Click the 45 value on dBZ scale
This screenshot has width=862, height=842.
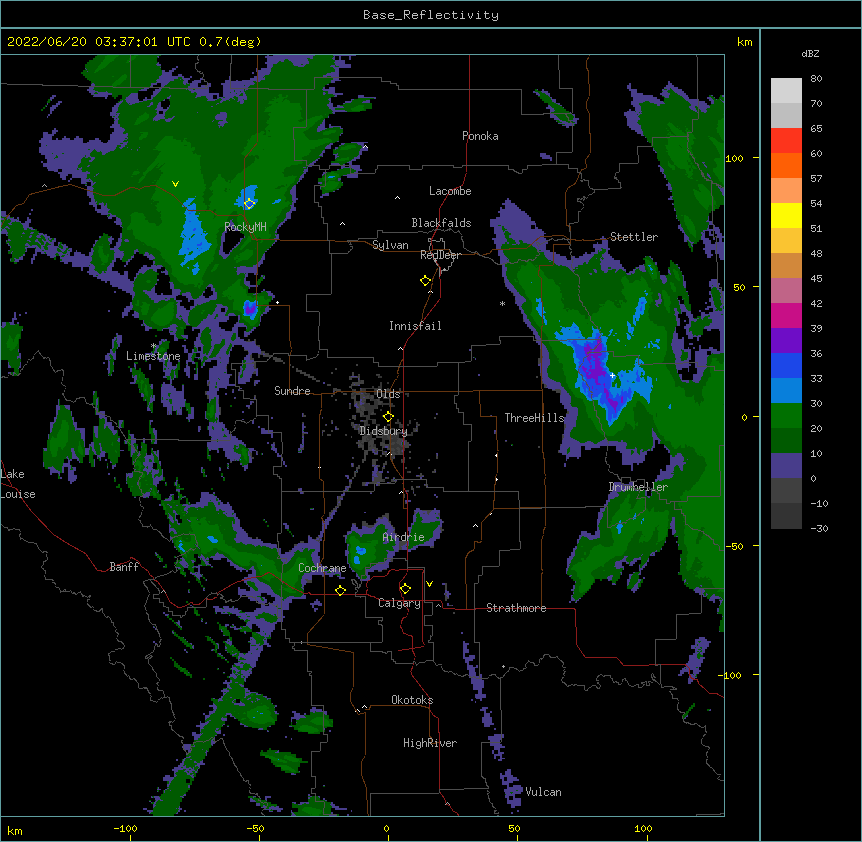[x=816, y=278]
